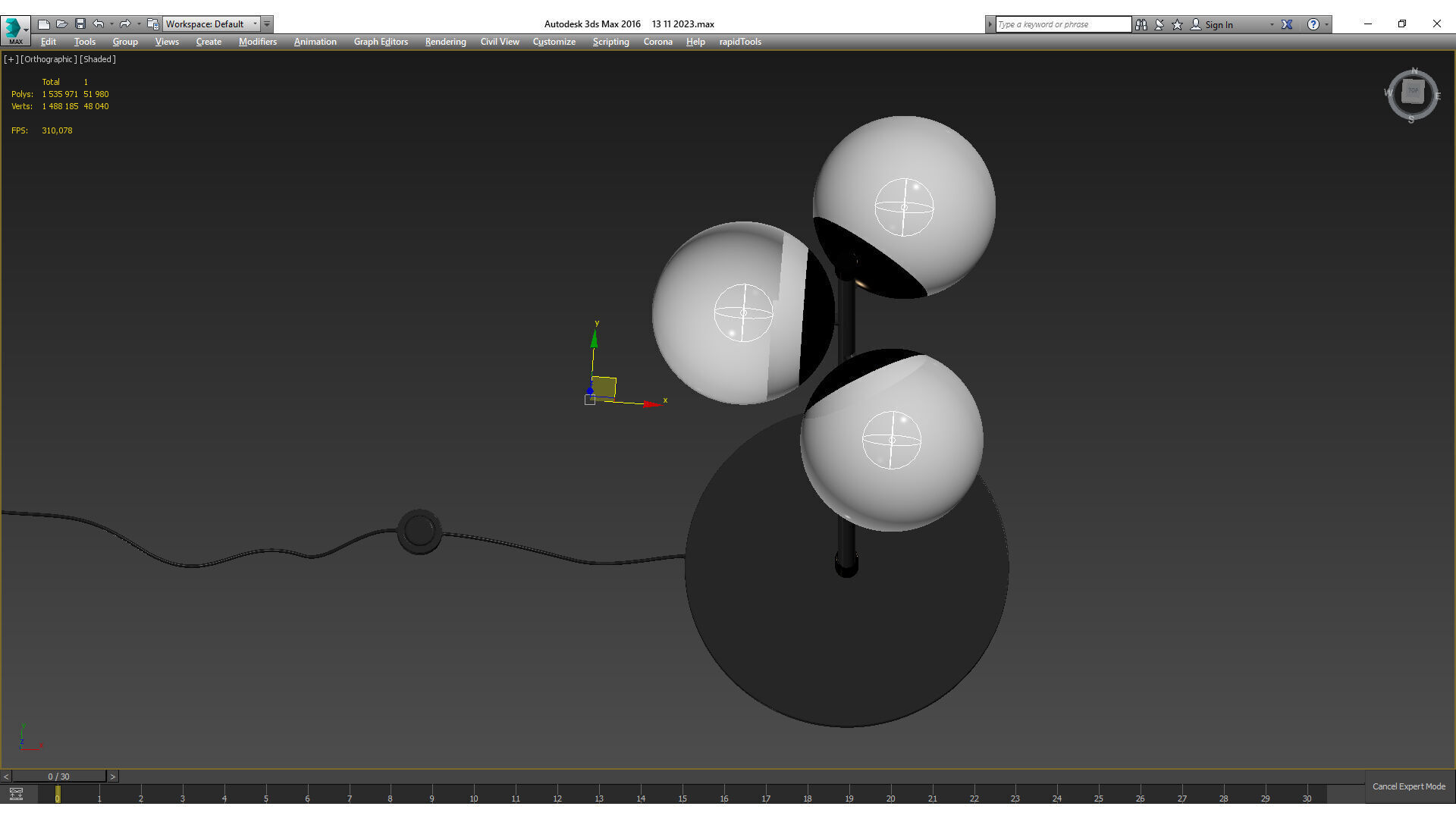Click the binoculars search icon
This screenshot has height=819, width=1456.
pyautogui.click(x=1141, y=24)
